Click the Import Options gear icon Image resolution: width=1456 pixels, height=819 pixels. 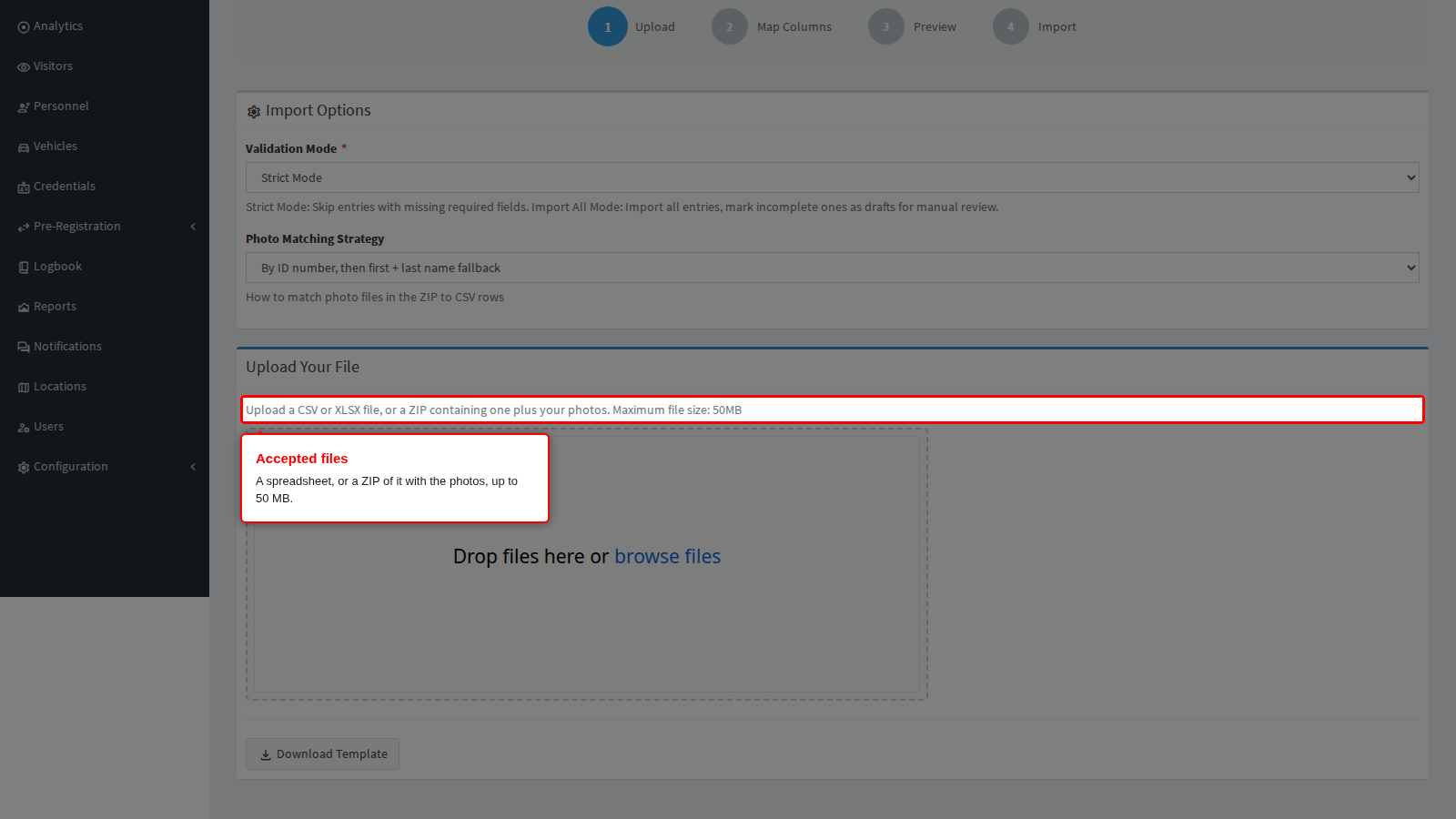[254, 112]
